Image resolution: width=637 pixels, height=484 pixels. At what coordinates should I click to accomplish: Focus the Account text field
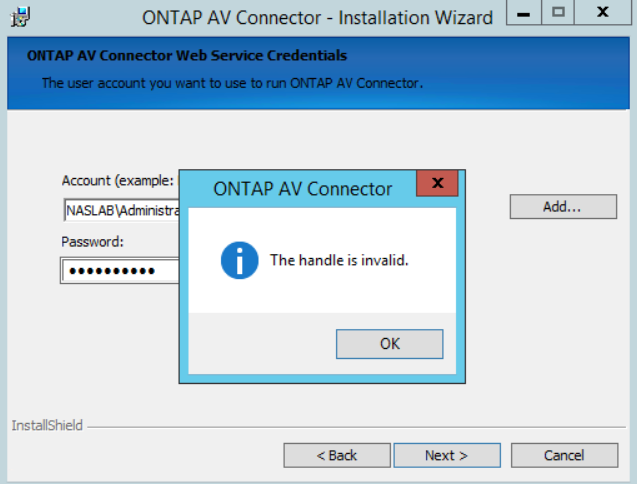click(120, 211)
